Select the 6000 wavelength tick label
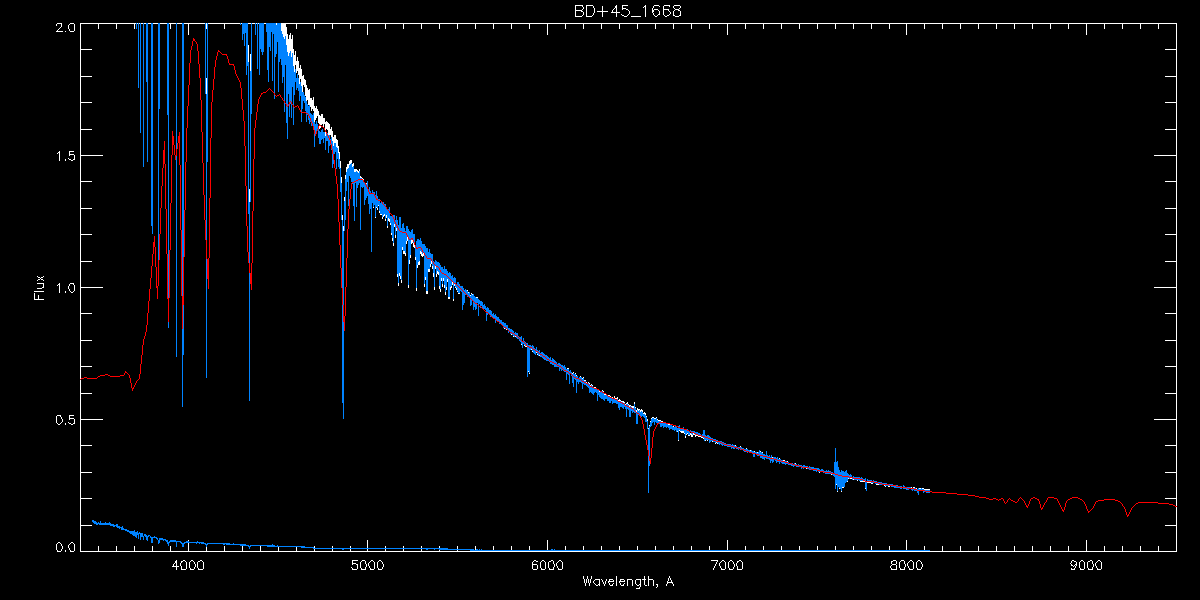1200x600 pixels. (547, 565)
